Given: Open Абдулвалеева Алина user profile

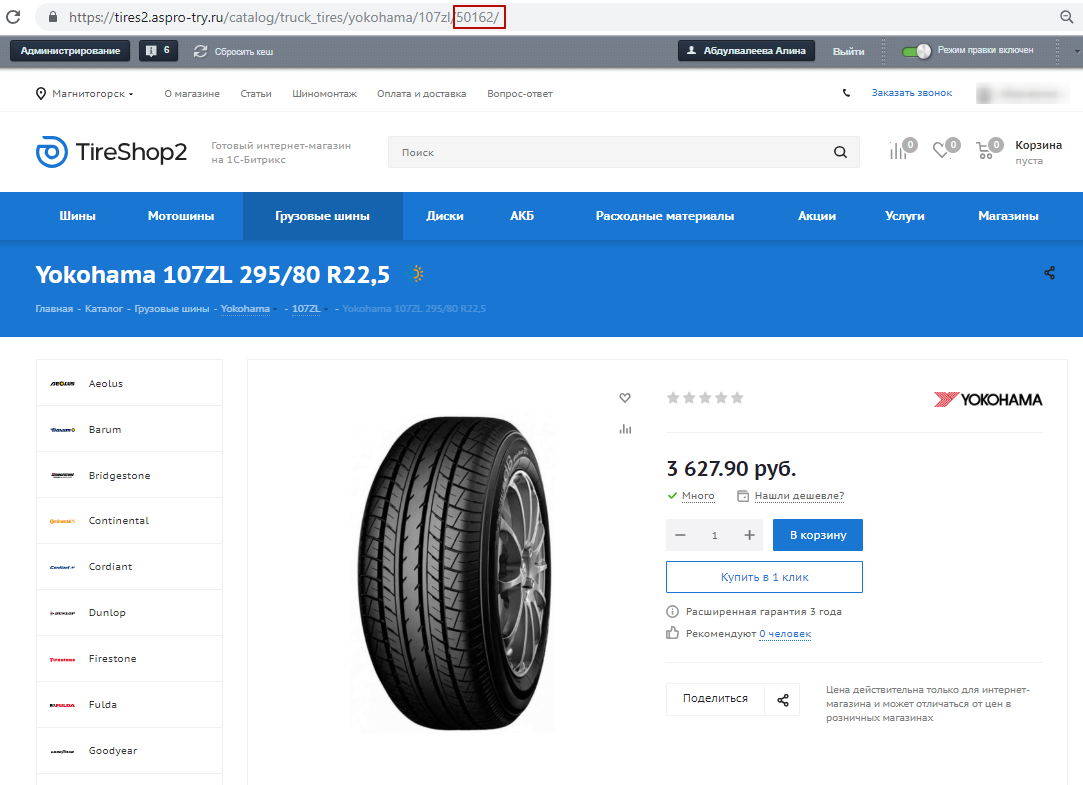Looking at the screenshot, I should click(x=746, y=50).
